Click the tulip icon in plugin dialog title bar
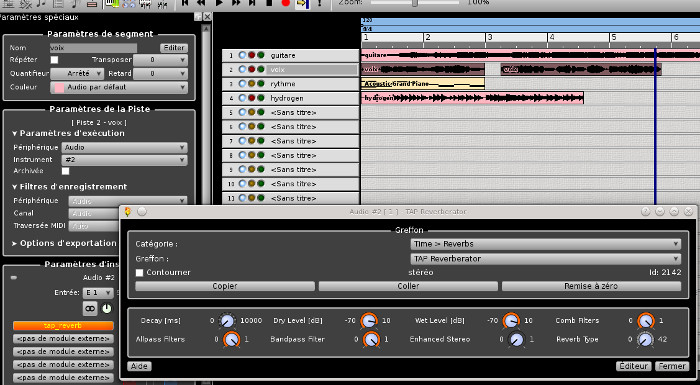Image resolution: width=700 pixels, height=385 pixels. [x=128, y=212]
